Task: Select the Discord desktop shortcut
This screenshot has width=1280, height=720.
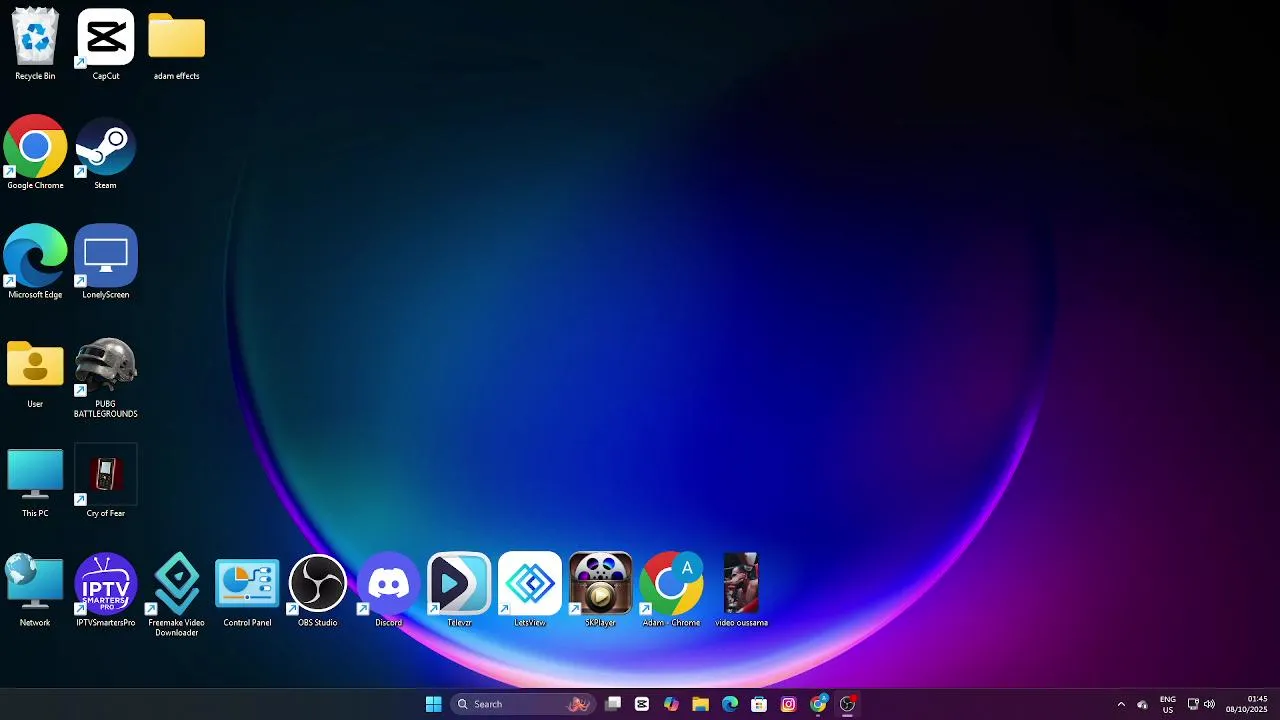Action: pyautogui.click(x=389, y=590)
